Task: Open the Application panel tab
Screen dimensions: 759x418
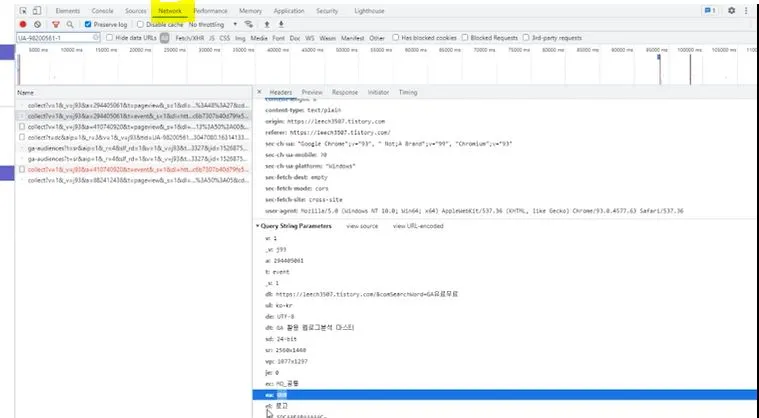Action: pyautogui.click(x=289, y=11)
